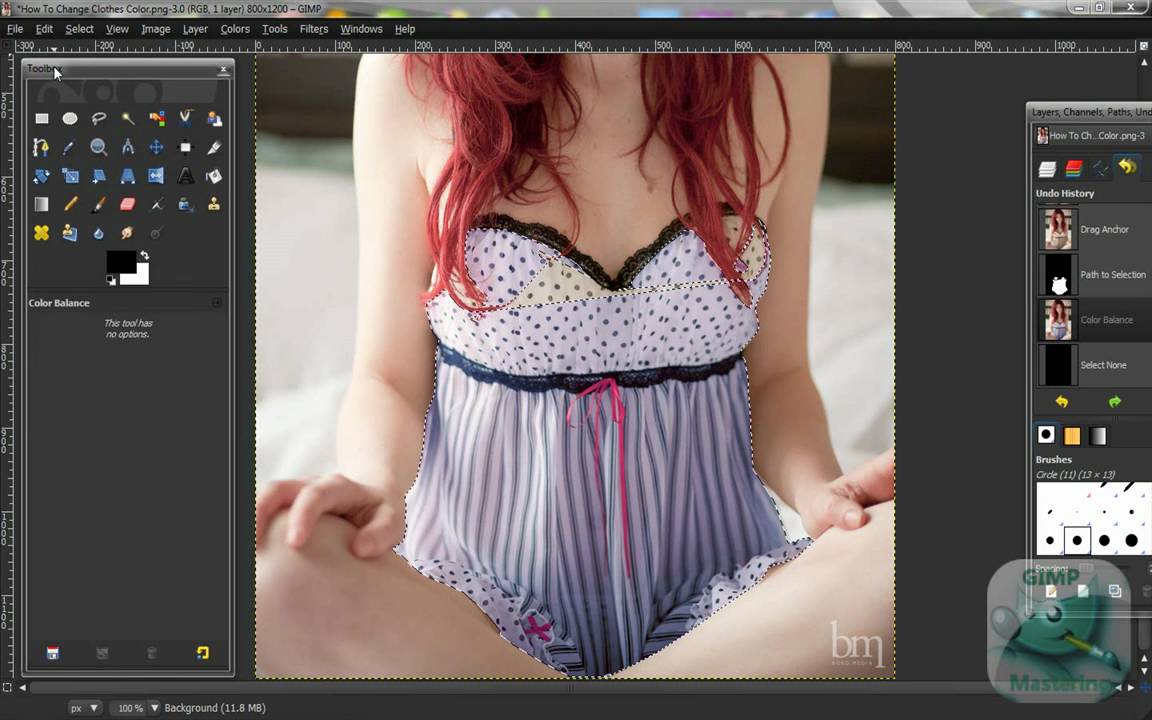Click the yellow Undo arrow button

click(1062, 402)
